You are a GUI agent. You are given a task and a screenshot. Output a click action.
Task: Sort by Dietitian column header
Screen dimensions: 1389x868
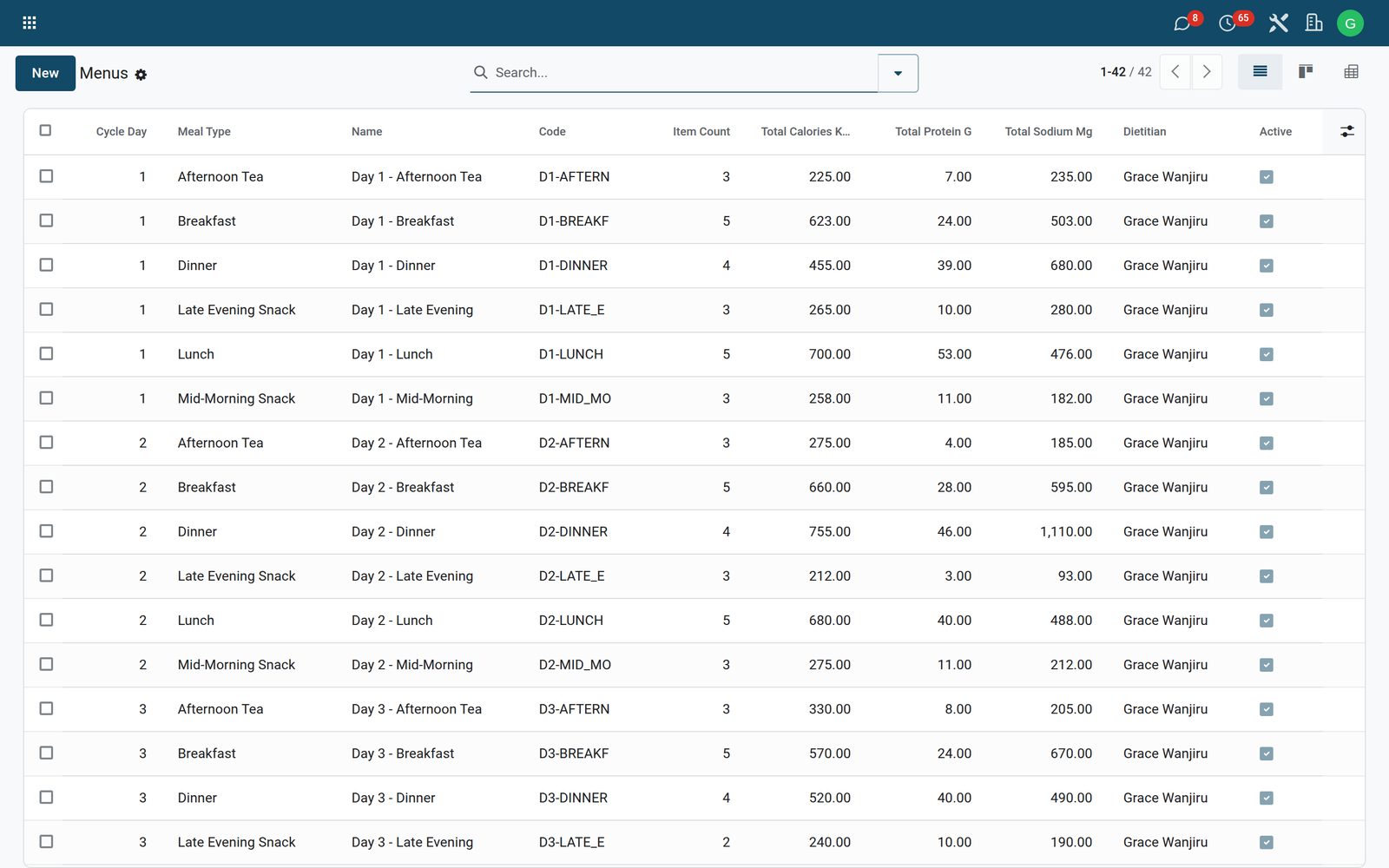(1144, 132)
